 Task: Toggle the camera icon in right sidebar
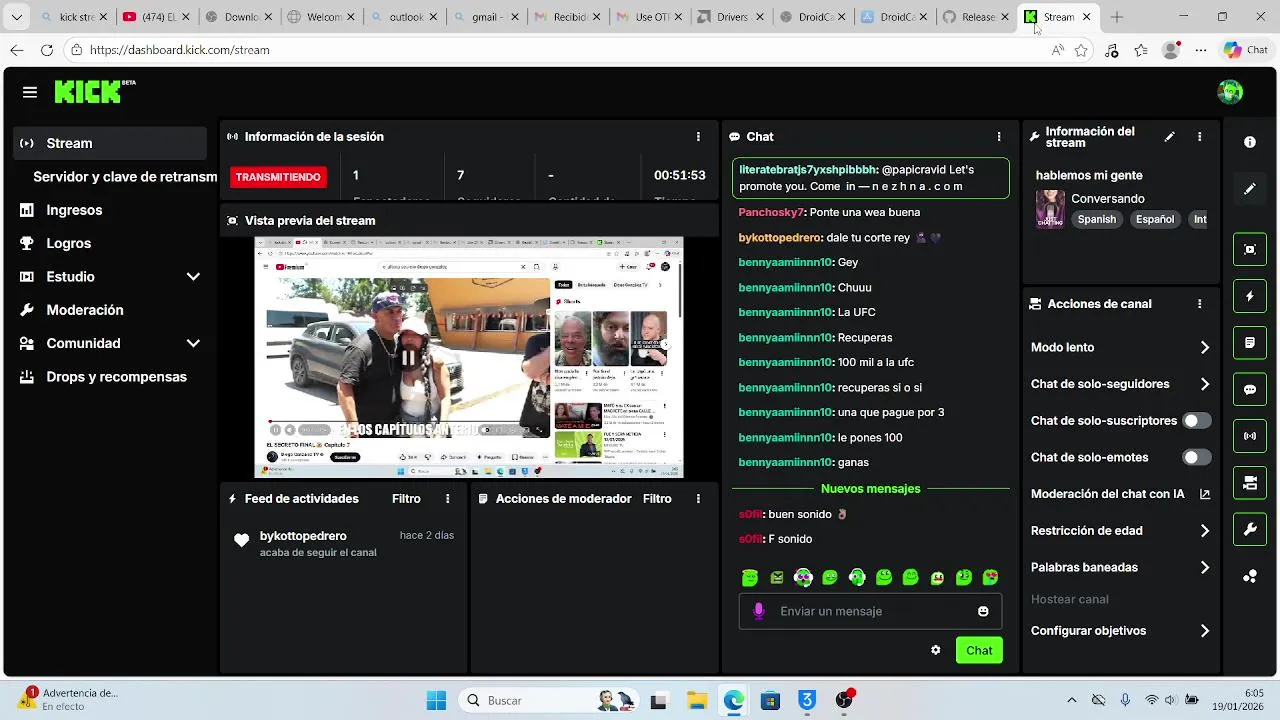point(1250,483)
